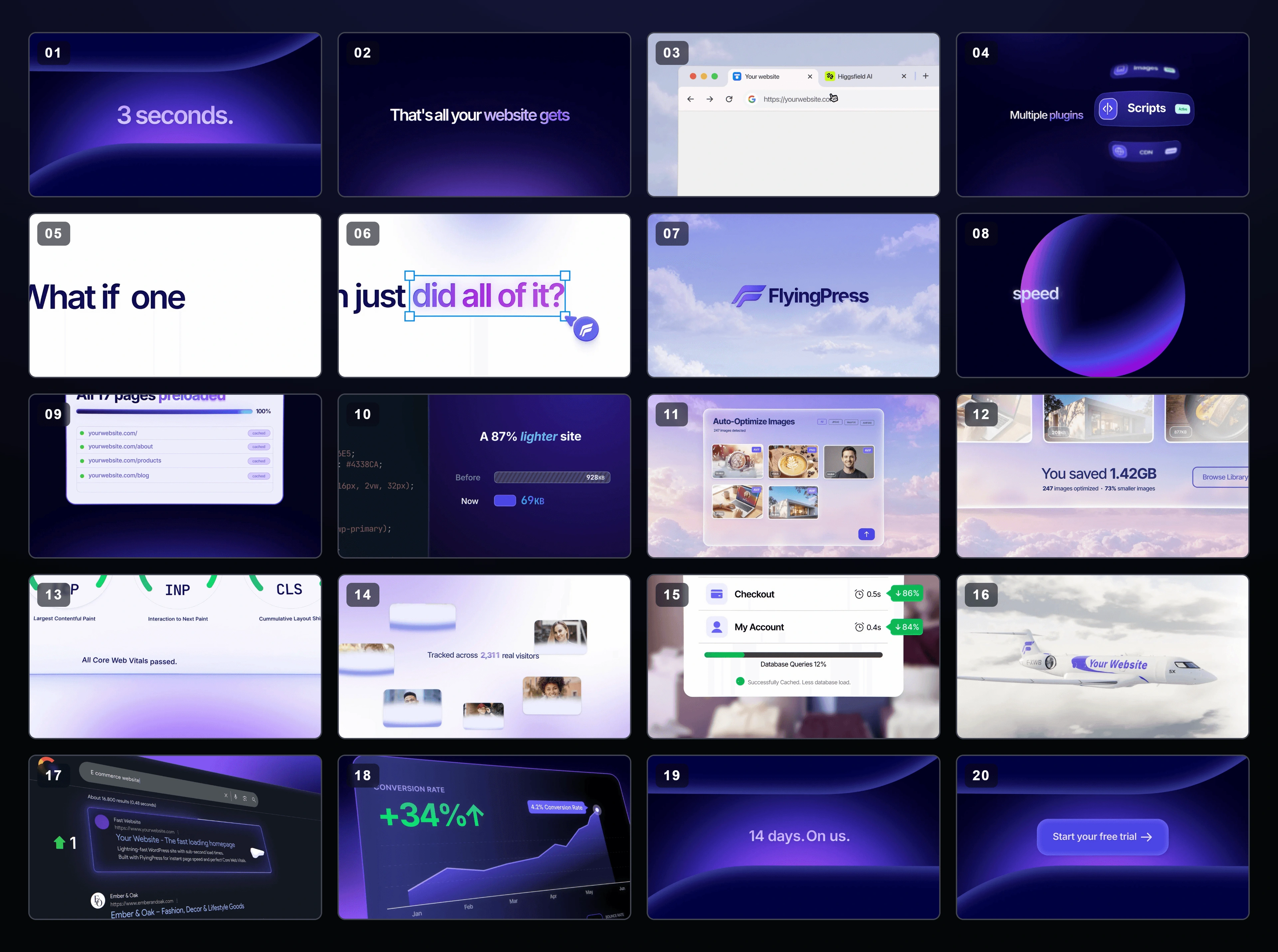Select the latte coffee image thumbnail
Screen dimensions: 1278x952
click(x=793, y=462)
